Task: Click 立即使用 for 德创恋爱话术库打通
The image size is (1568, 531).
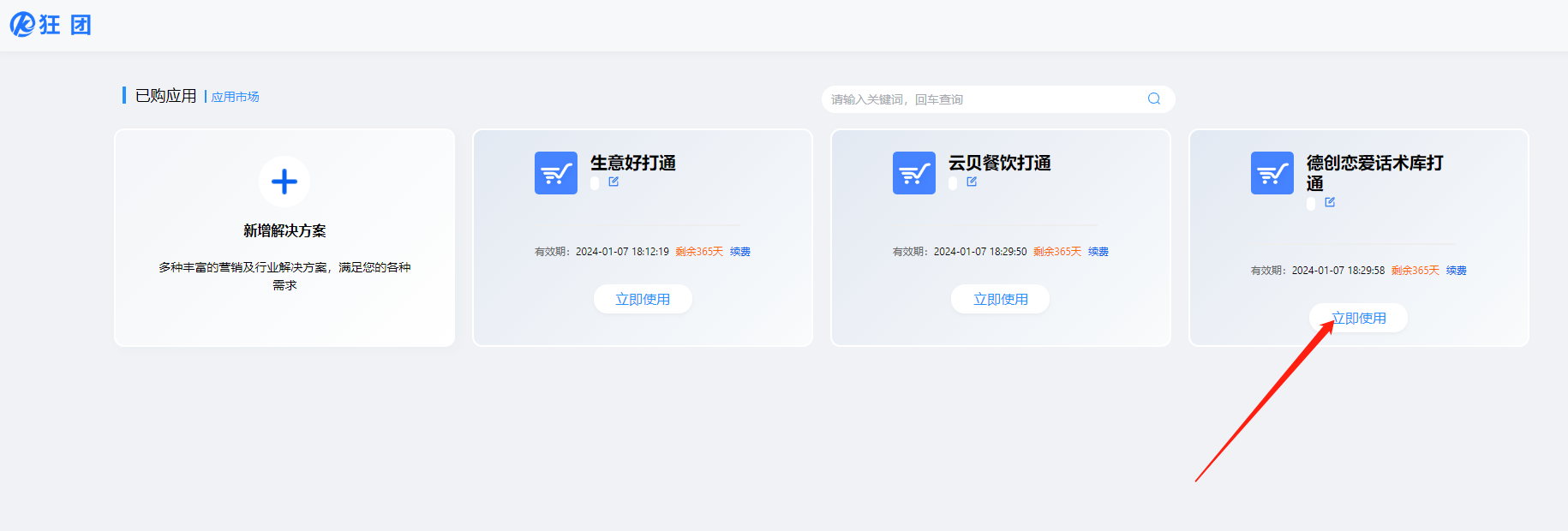Action: (x=1358, y=318)
